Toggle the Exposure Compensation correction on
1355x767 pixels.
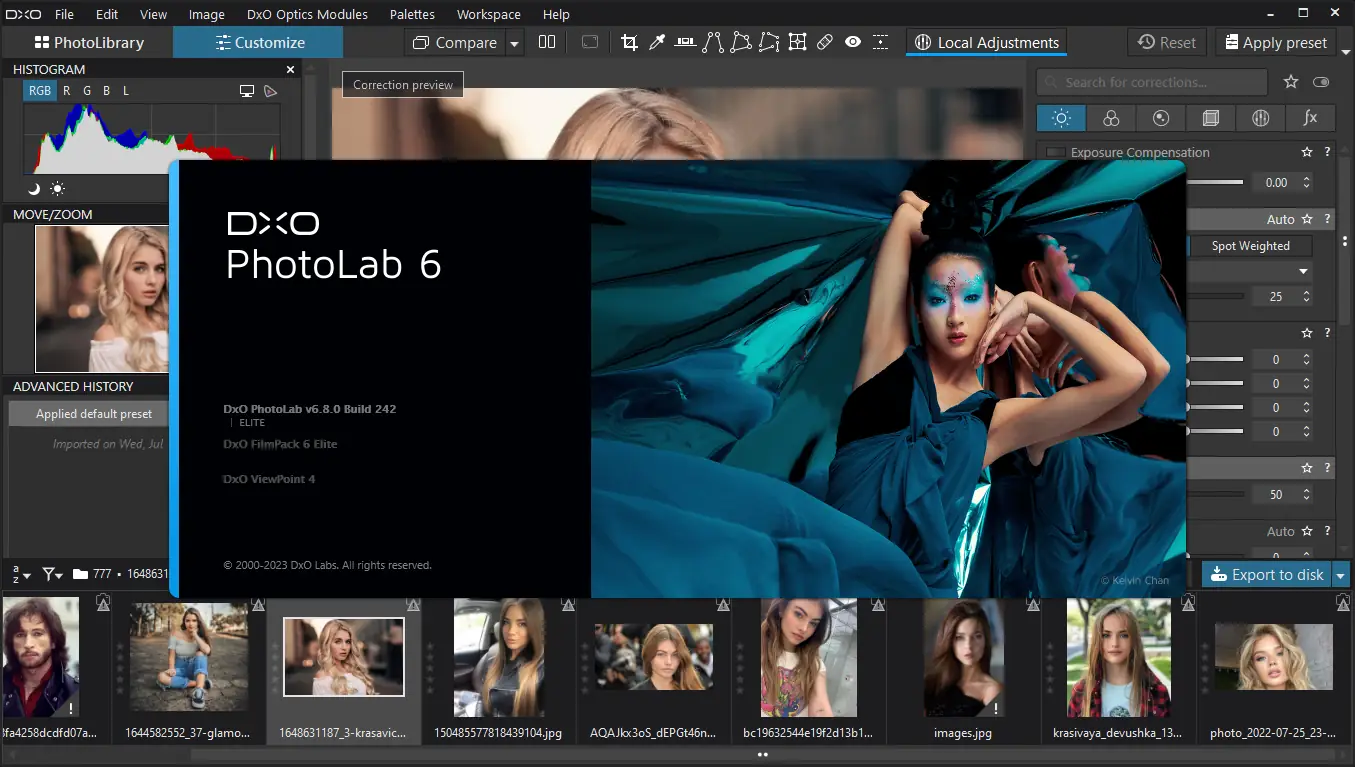click(x=1055, y=152)
